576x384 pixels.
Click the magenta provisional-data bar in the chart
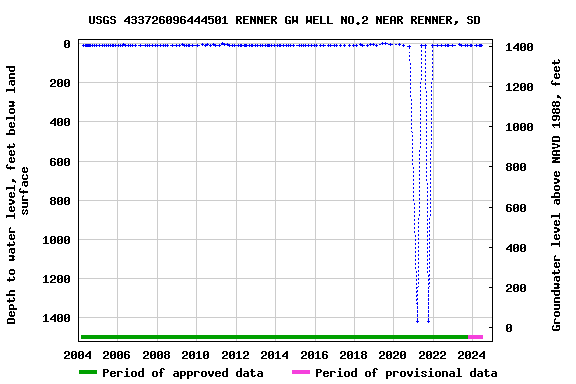(x=475, y=337)
